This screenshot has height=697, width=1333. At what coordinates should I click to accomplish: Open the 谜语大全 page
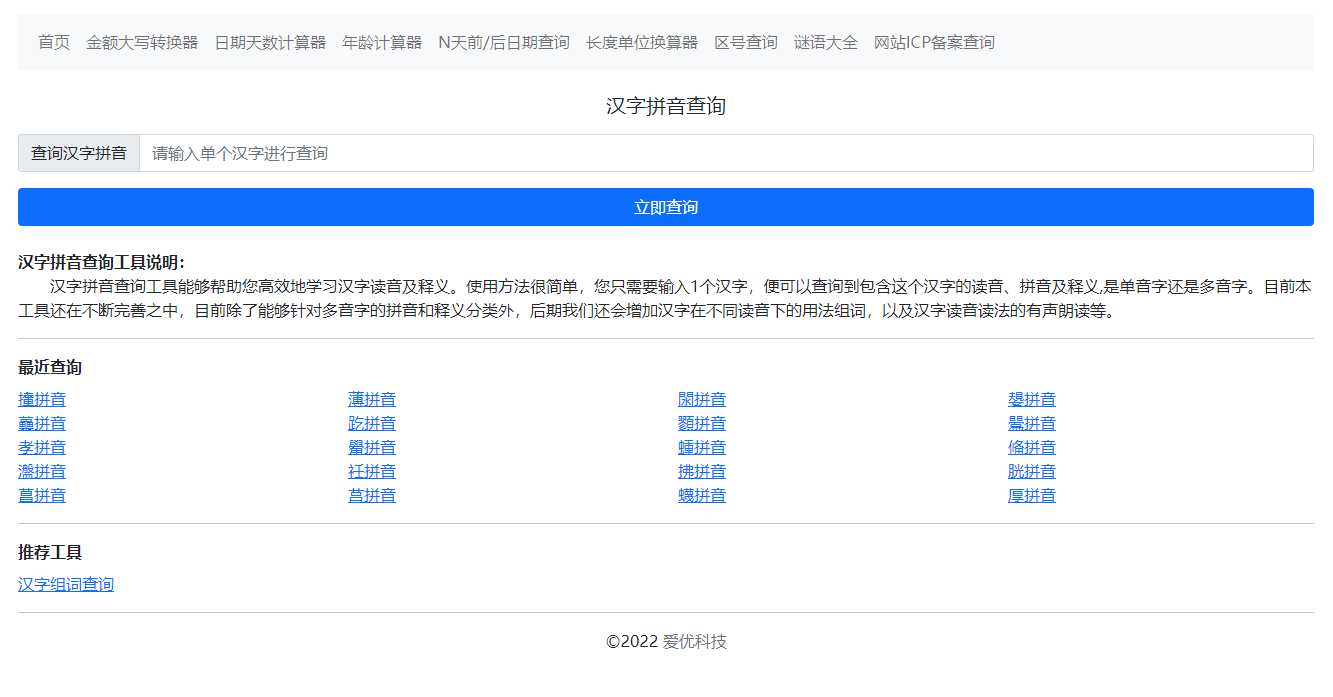click(x=825, y=42)
